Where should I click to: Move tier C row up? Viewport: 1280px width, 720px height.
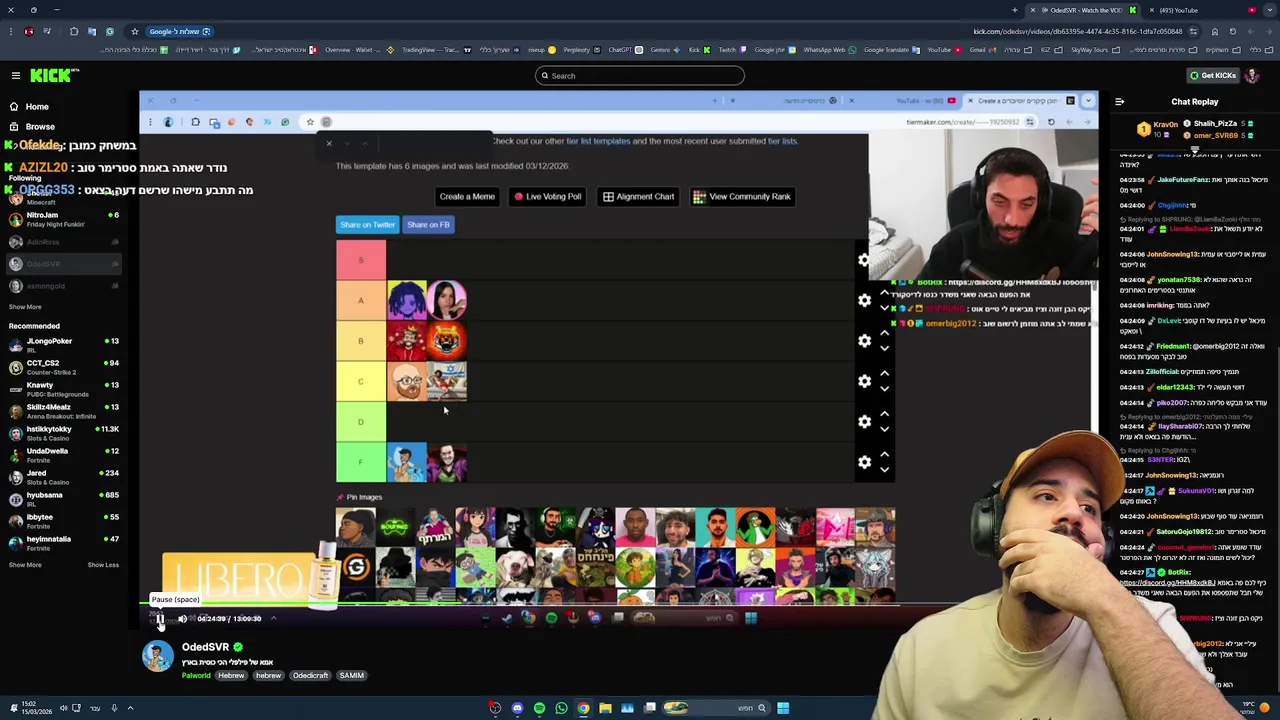click(x=884, y=374)
